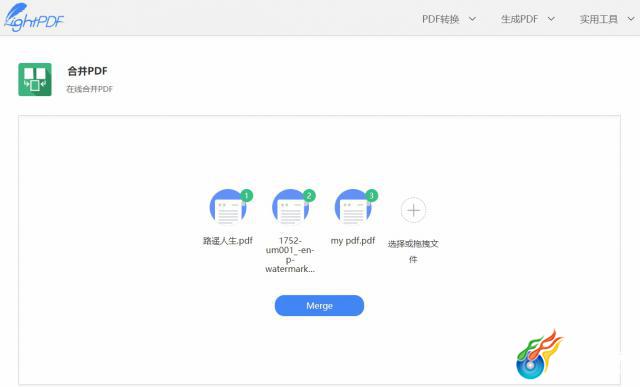
Task: Click the green badge numbered 1
Action: (247, 196)
